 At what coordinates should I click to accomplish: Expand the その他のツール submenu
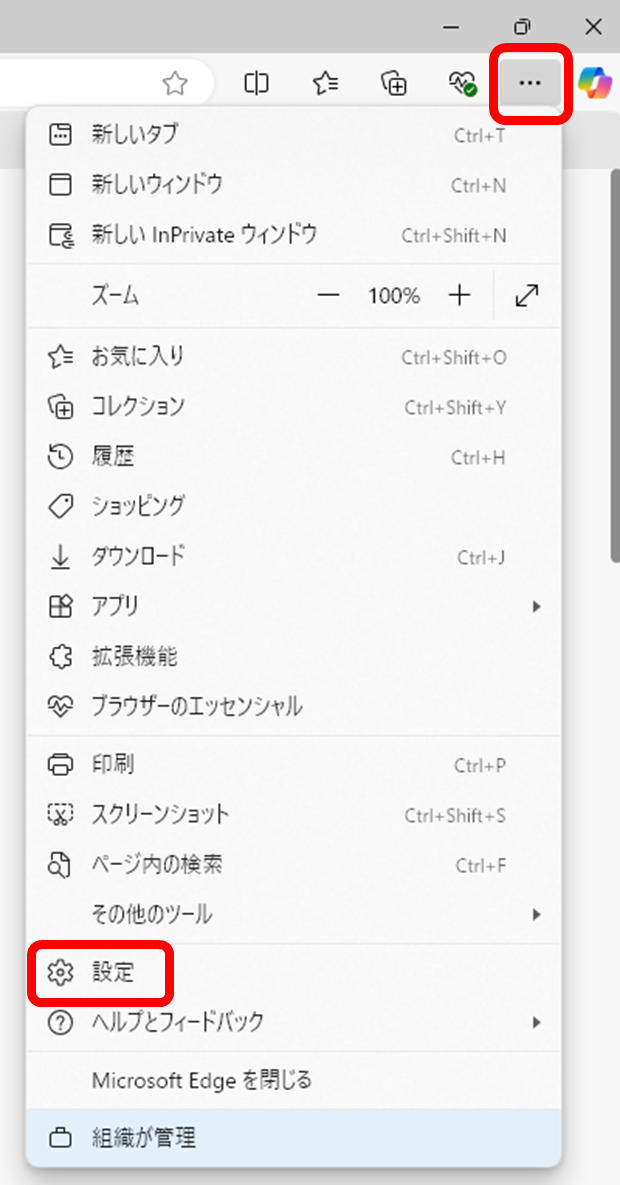coord(293,914)
